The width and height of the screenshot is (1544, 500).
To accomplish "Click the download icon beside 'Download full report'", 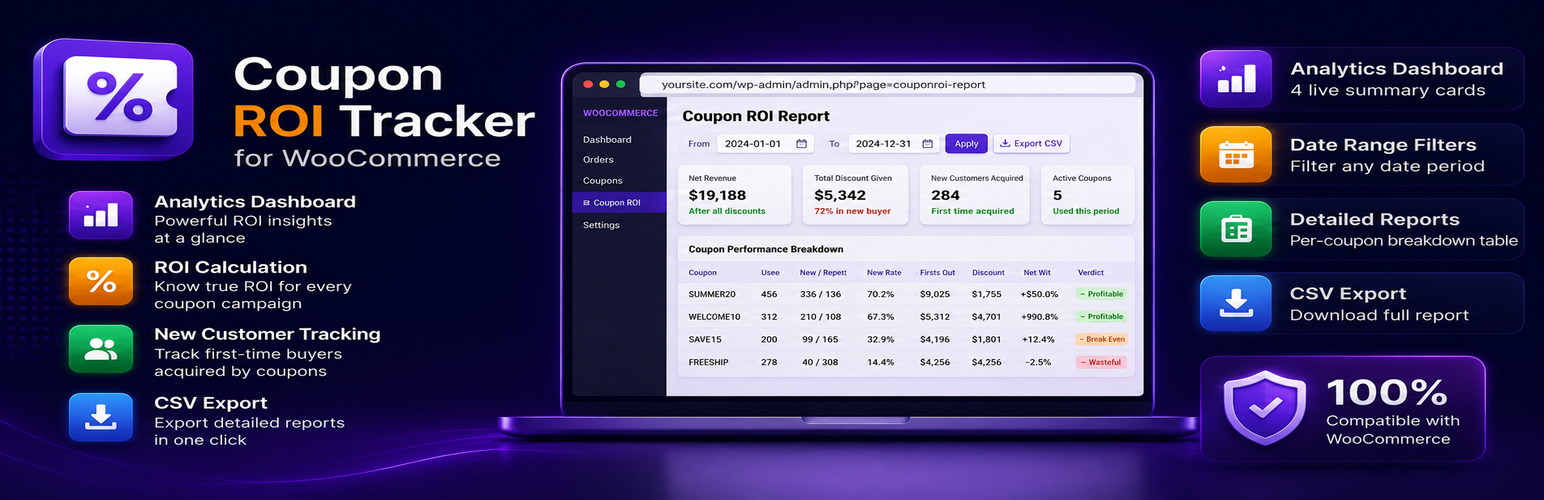I will (1236, 303).
